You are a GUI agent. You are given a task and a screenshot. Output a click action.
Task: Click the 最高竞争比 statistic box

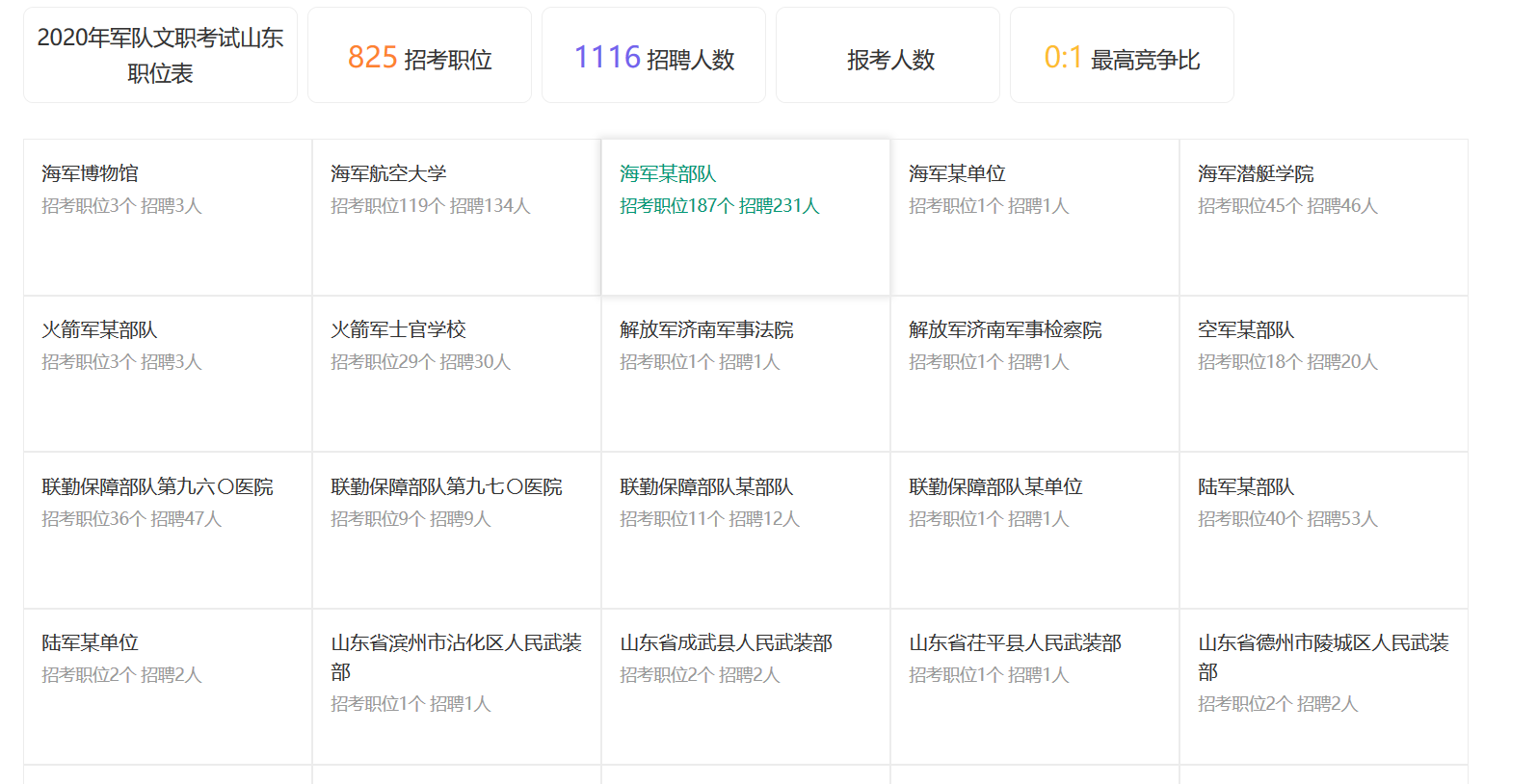(x=1122, y=56)
